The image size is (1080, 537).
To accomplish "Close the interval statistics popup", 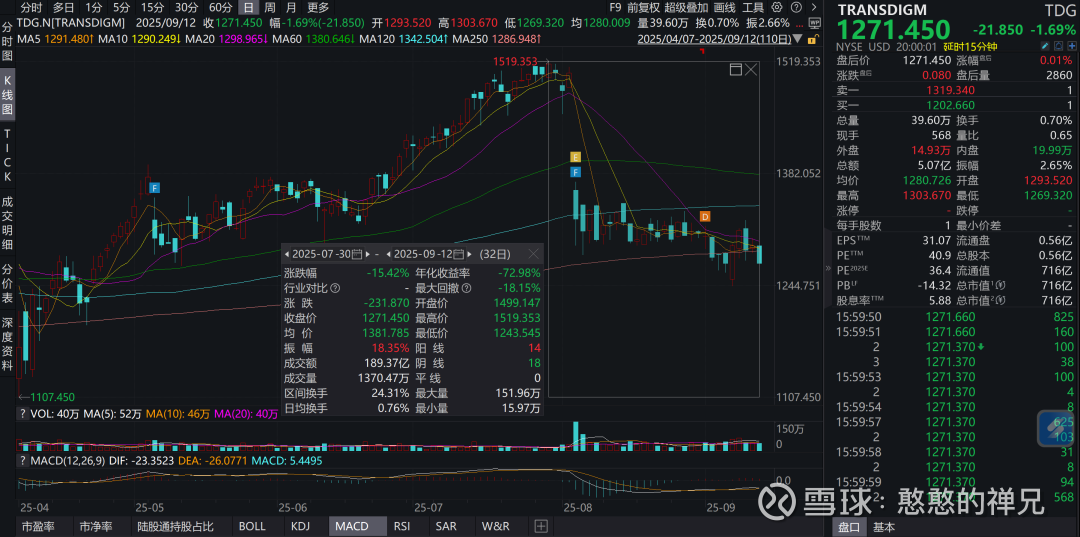I will (x=534, y=254).
